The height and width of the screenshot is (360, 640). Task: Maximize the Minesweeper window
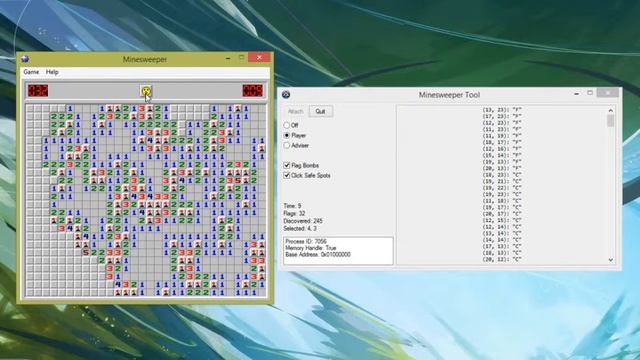coord(241,58)
